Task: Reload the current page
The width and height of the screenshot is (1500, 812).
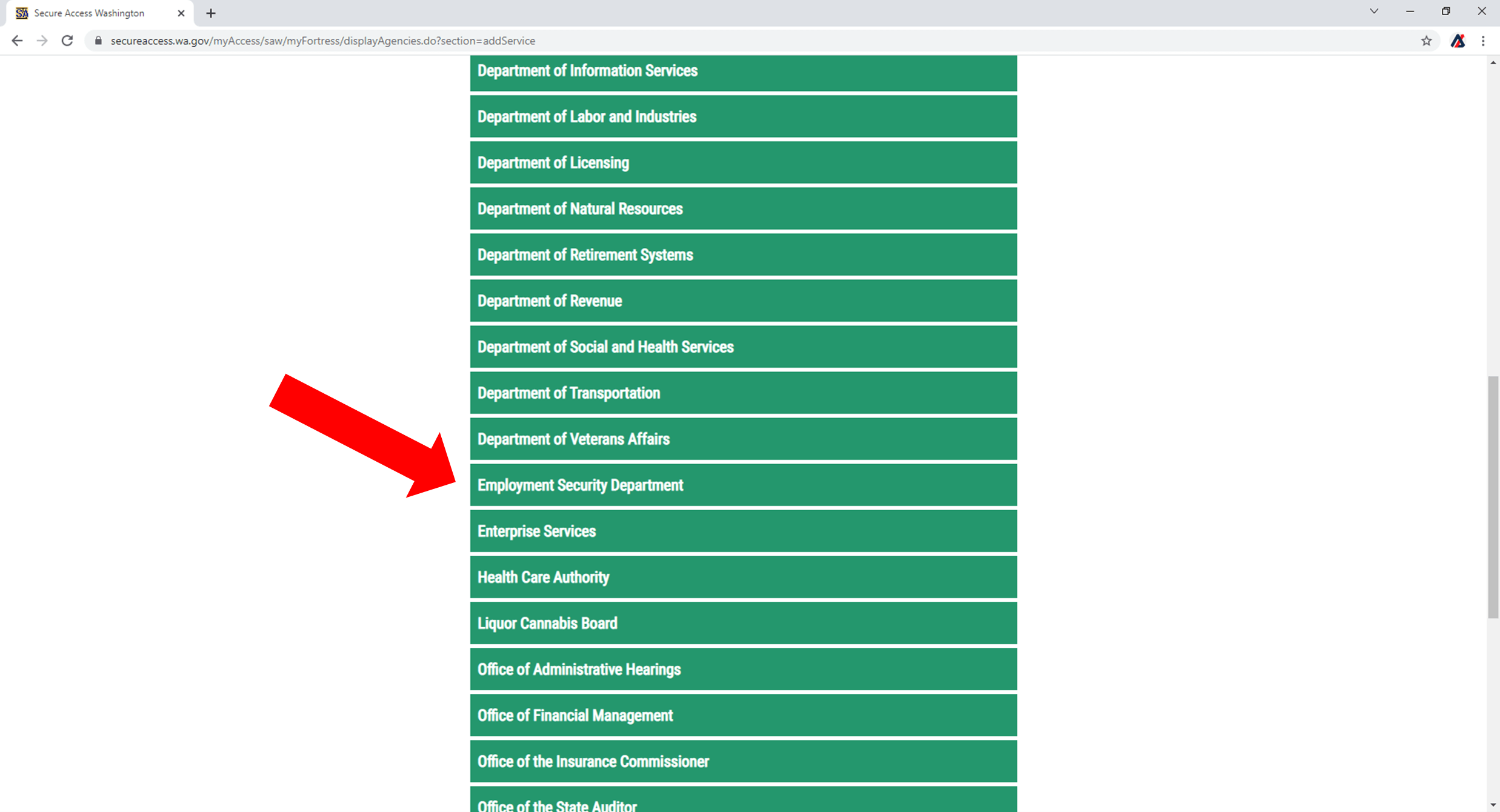Action: pos(67,41)
